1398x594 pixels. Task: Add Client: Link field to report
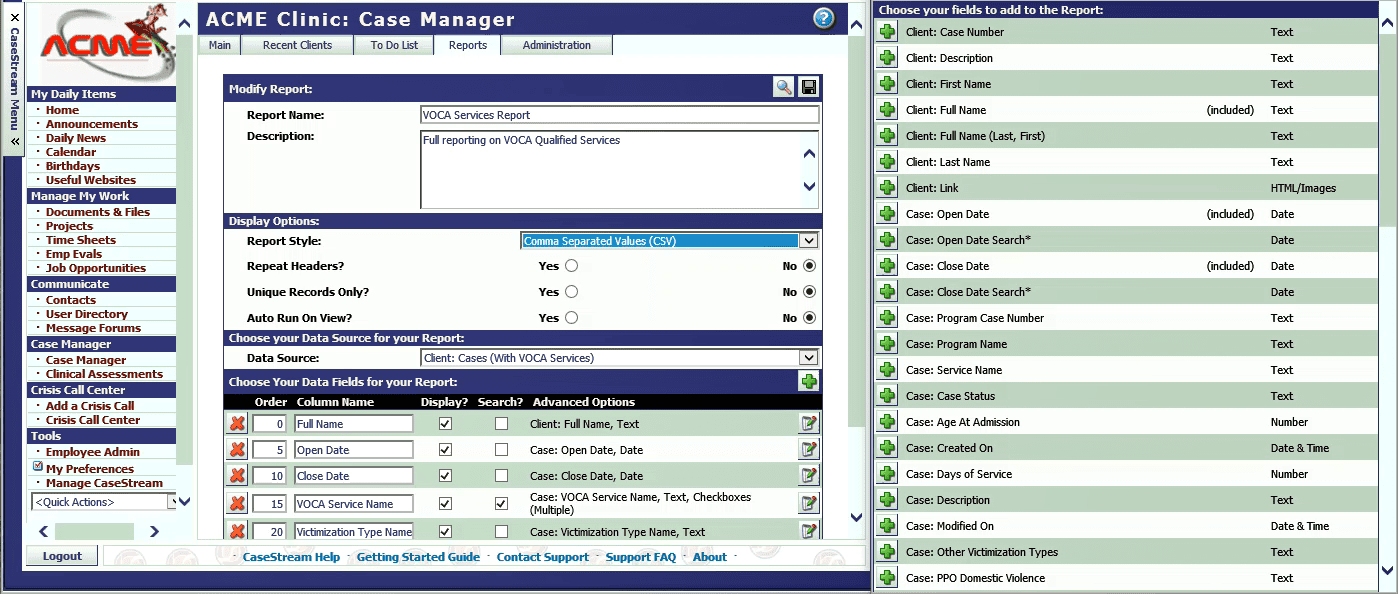coord(887,188)
